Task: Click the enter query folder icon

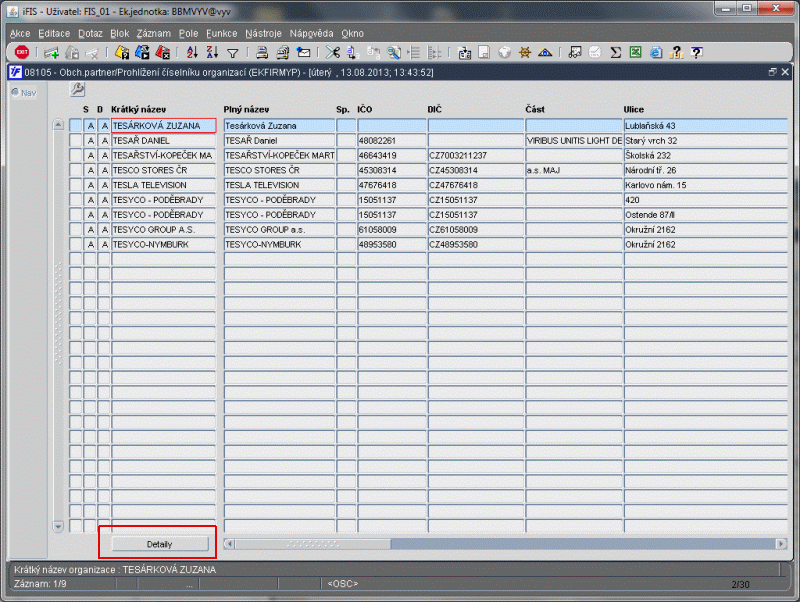Action: point(122,52)
